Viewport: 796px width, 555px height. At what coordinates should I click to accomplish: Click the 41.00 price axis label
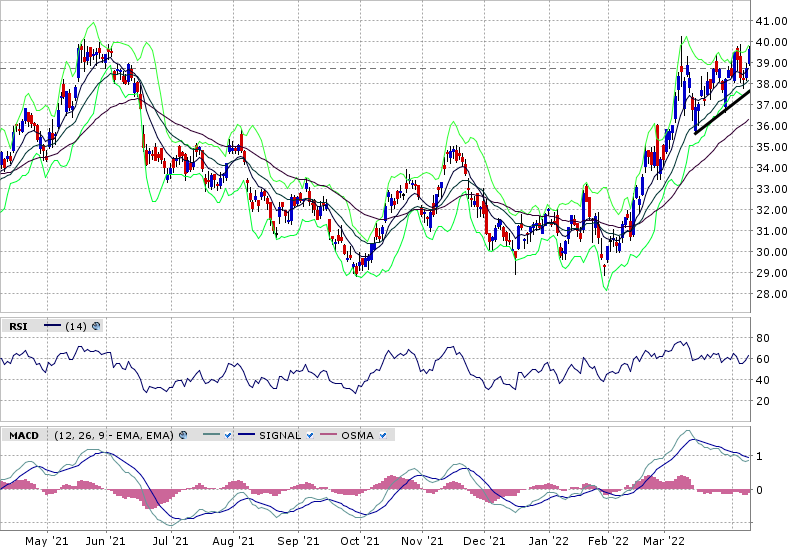[771, 21]
